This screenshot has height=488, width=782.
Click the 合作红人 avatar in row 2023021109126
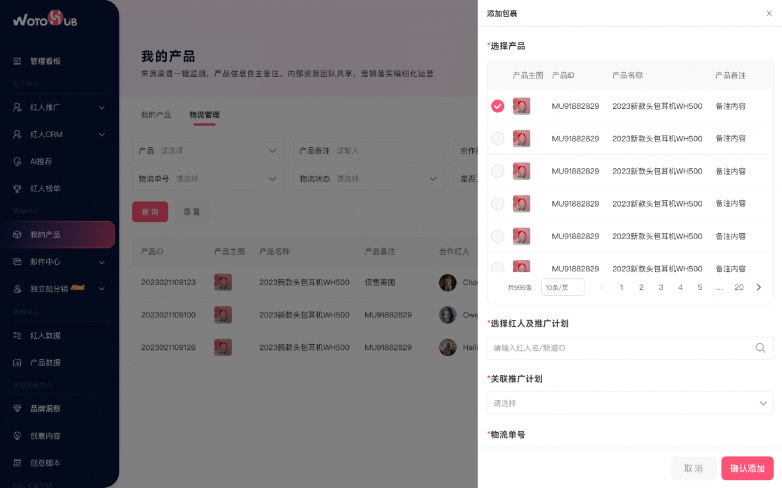click(x=448, y=347)
